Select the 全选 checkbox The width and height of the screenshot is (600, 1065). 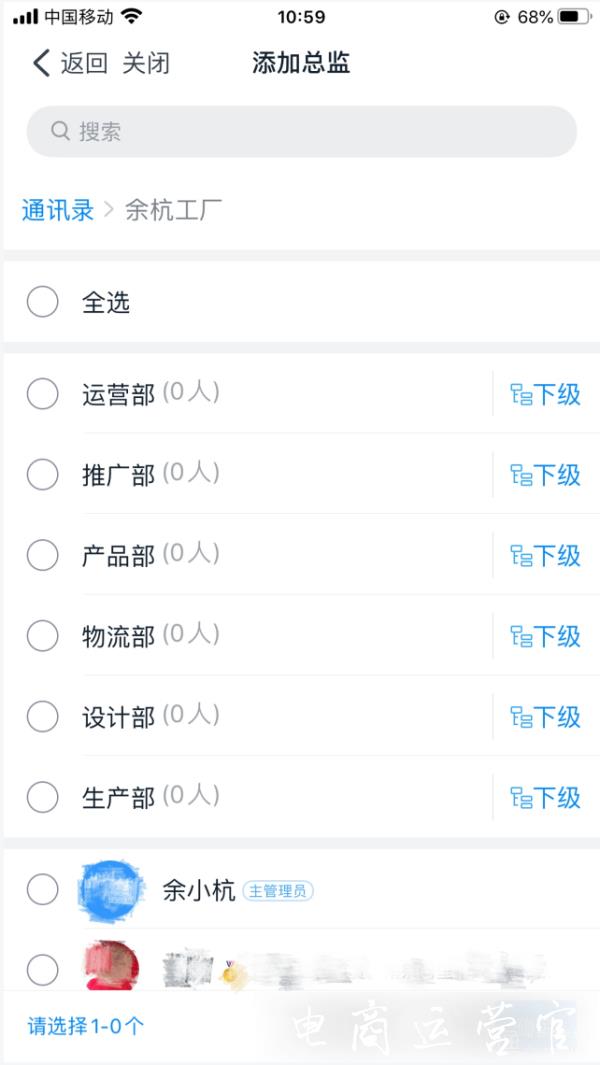(x=42, y=301)
